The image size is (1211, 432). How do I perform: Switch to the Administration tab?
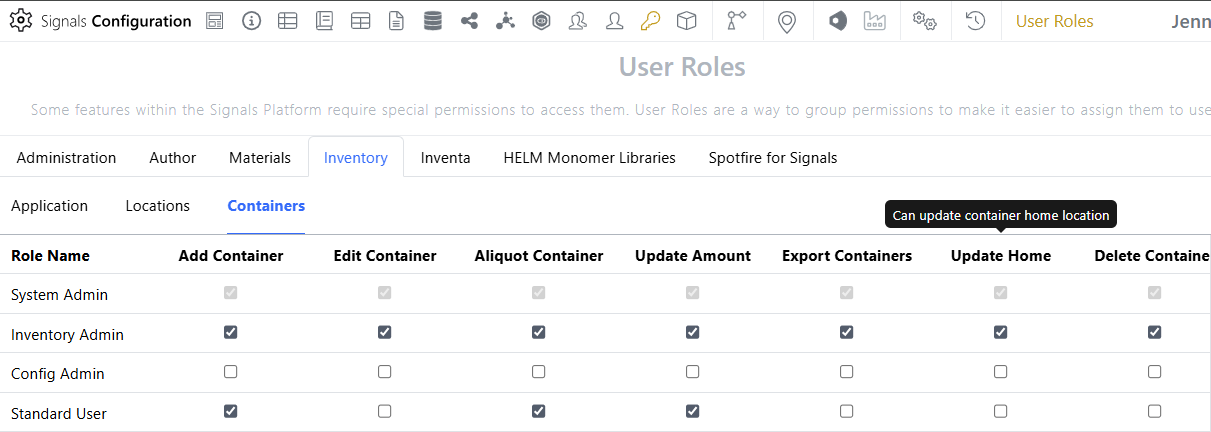66,158
